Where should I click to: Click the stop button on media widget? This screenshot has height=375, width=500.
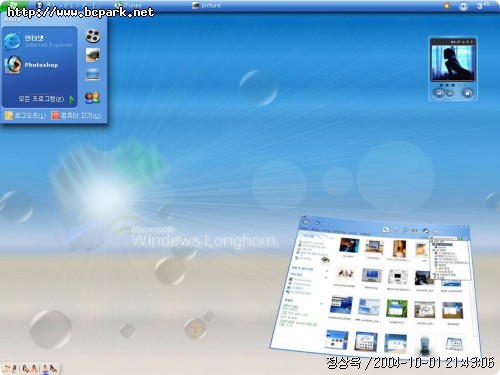(467, 93)
